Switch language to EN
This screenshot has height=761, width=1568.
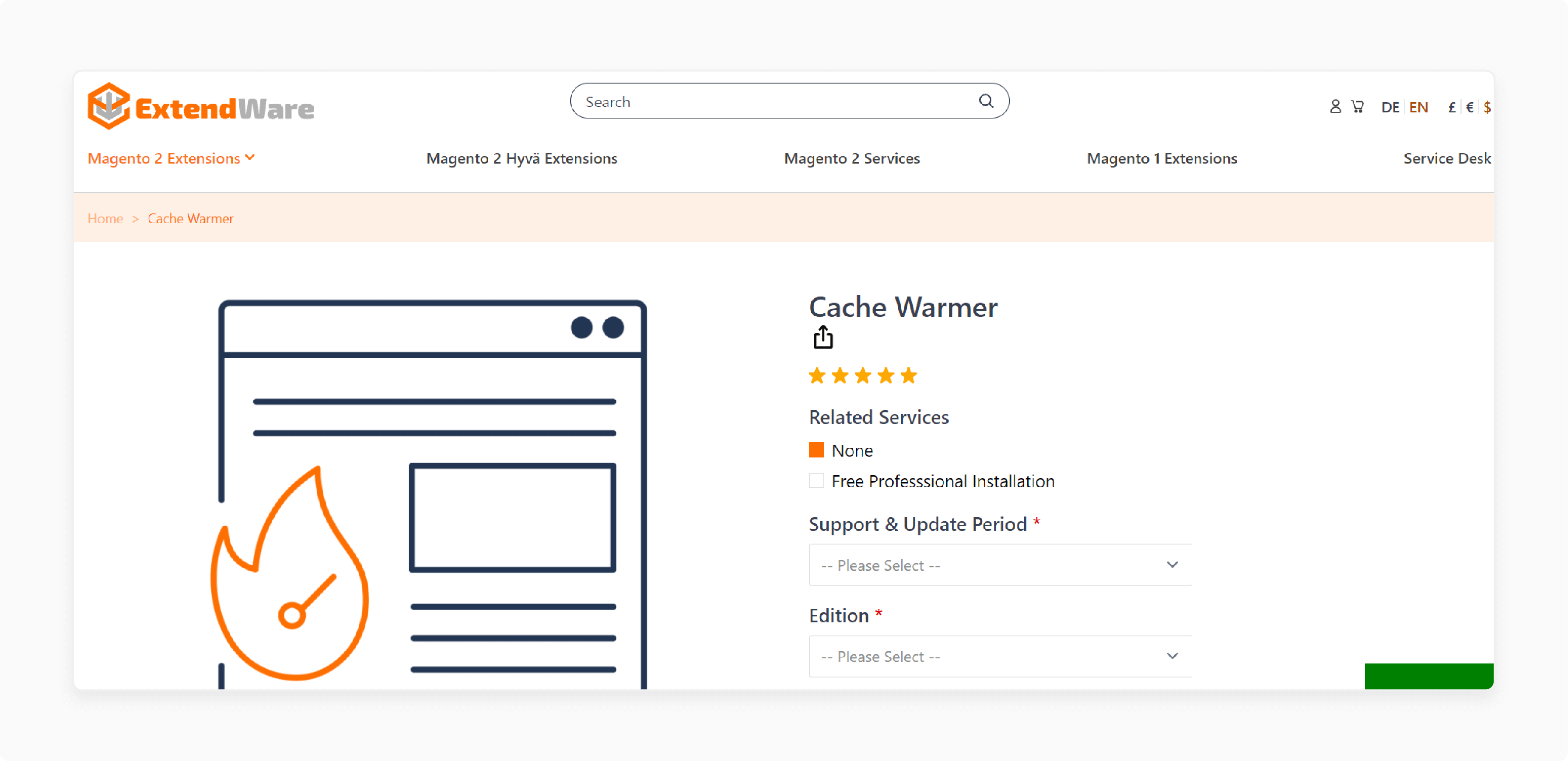point(1418,108)
